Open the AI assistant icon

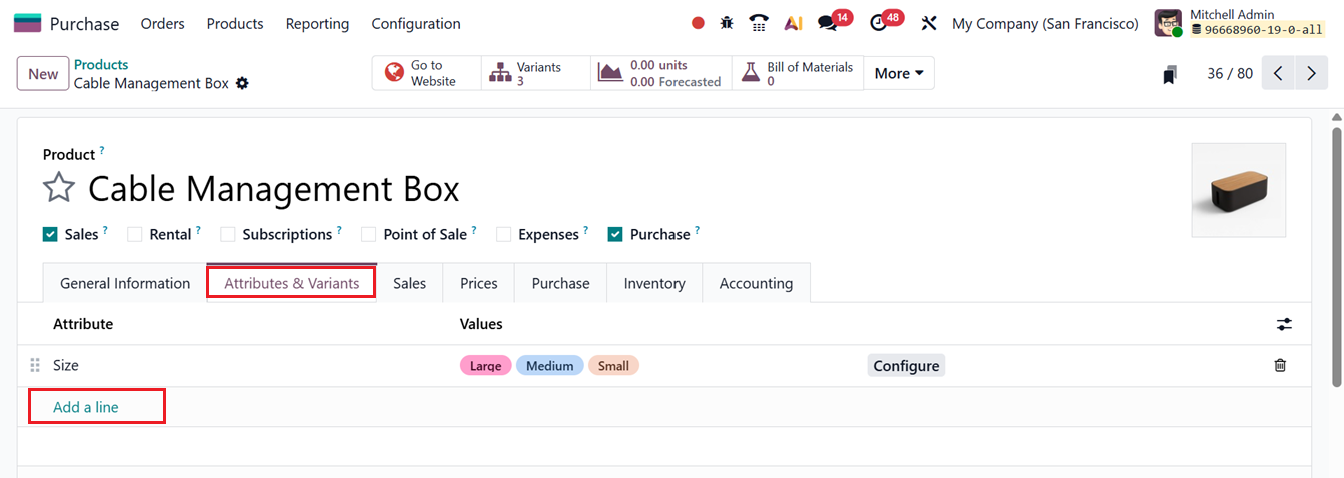pos(793,23)
